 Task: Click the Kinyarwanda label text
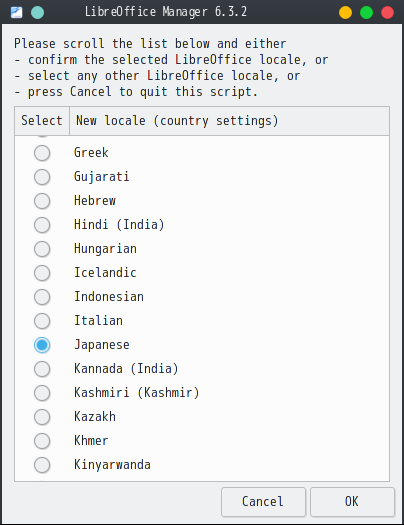pos(112,465)
